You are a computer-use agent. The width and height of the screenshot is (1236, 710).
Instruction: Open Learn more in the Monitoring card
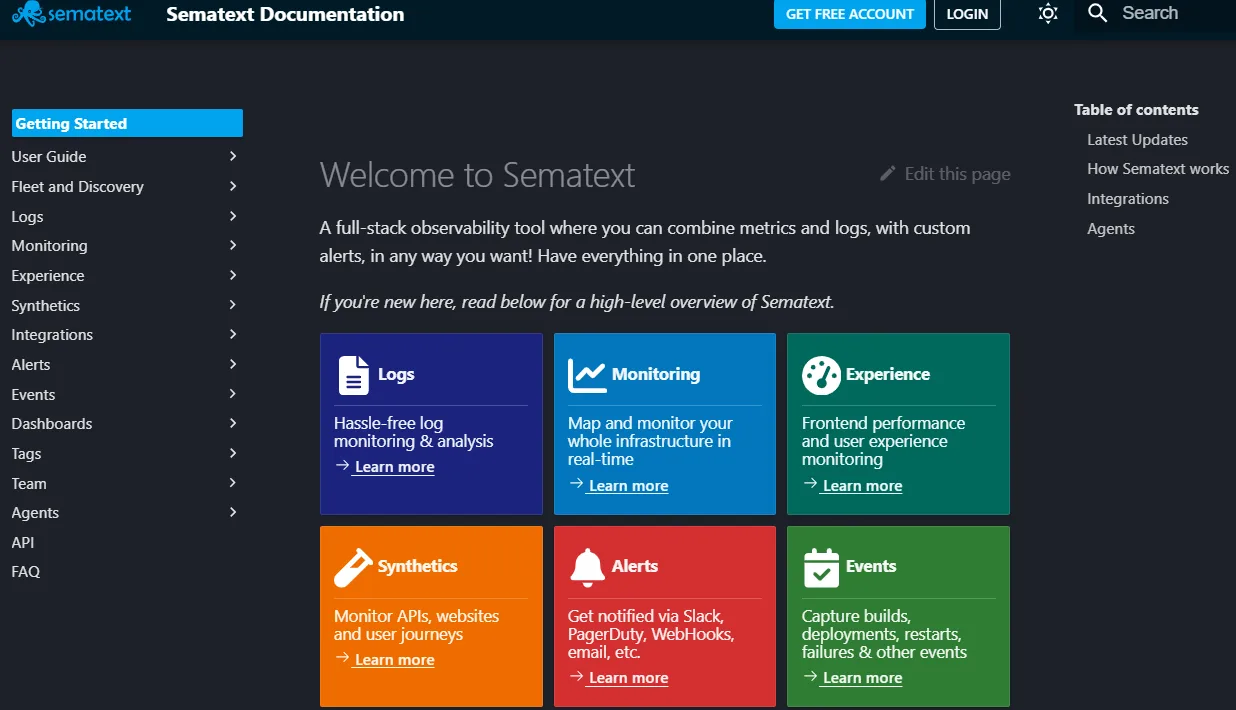(x=627, y=486)
